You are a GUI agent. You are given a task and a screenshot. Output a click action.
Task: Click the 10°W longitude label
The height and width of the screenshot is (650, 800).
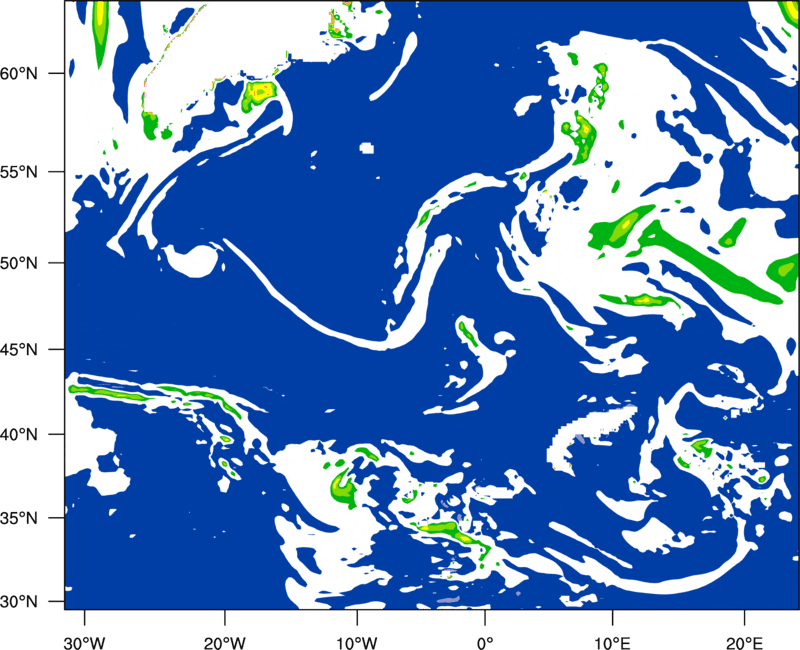tap(357, 643)
